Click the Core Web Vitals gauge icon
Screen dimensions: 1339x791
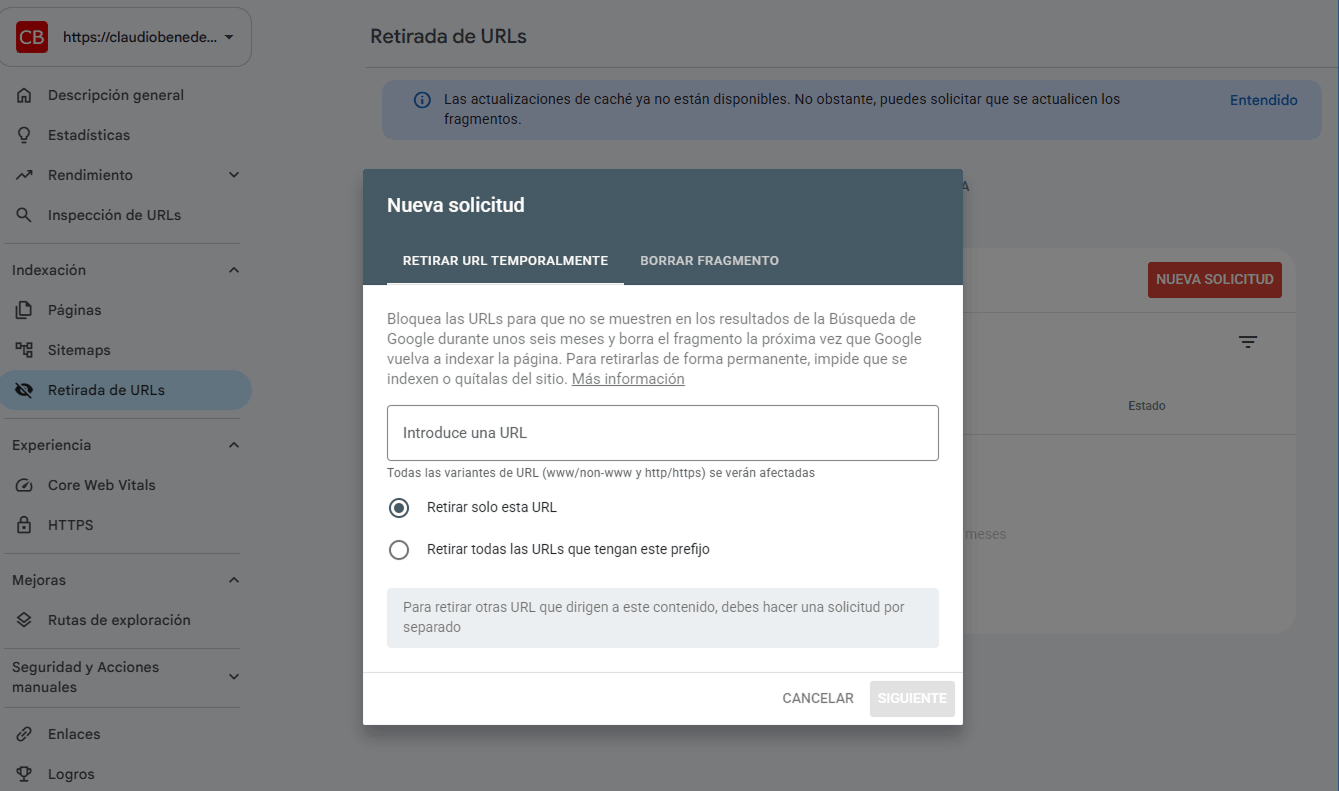[25, 485]
